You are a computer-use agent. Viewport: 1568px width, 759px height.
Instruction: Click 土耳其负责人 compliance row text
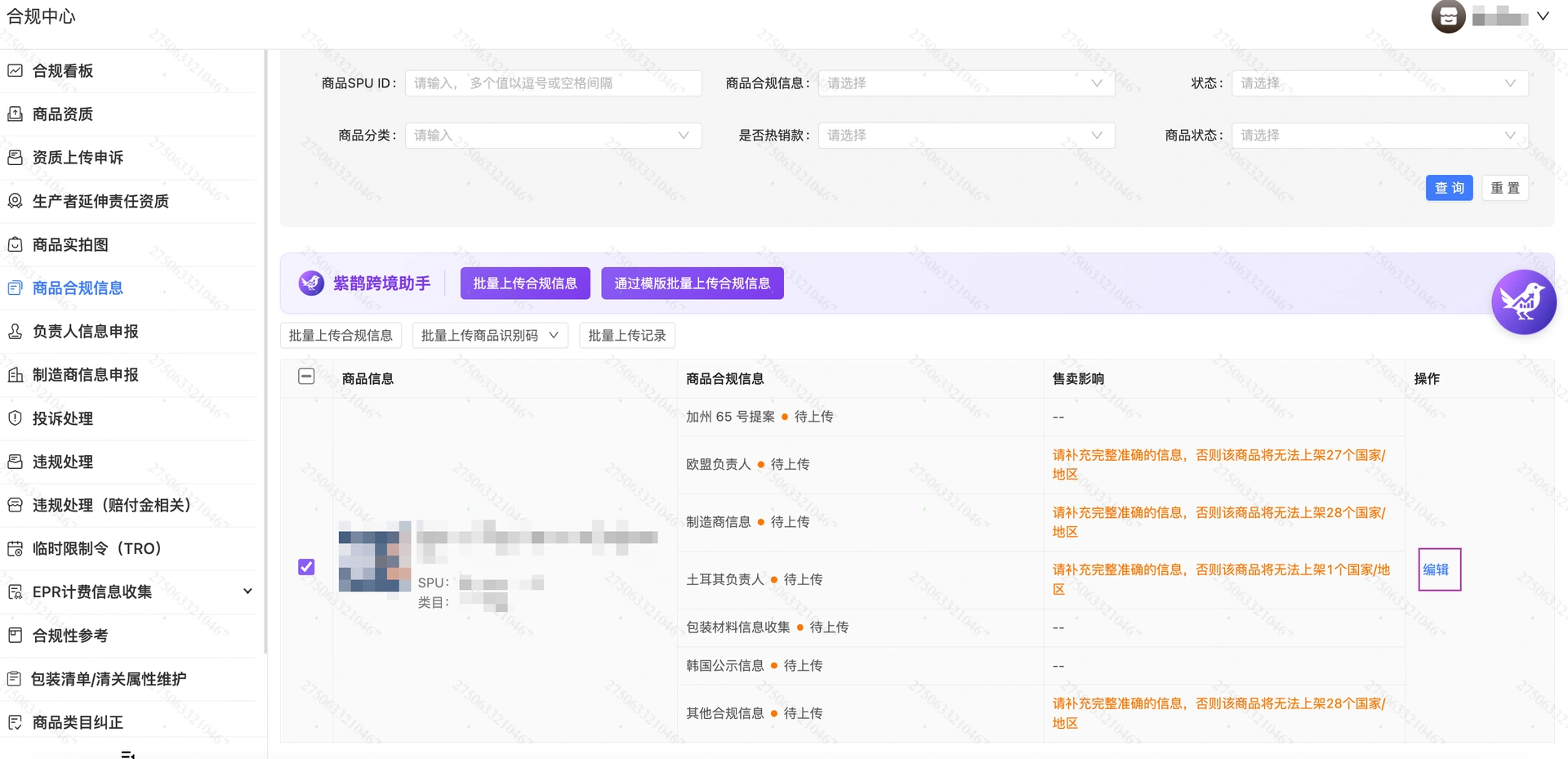724,579
